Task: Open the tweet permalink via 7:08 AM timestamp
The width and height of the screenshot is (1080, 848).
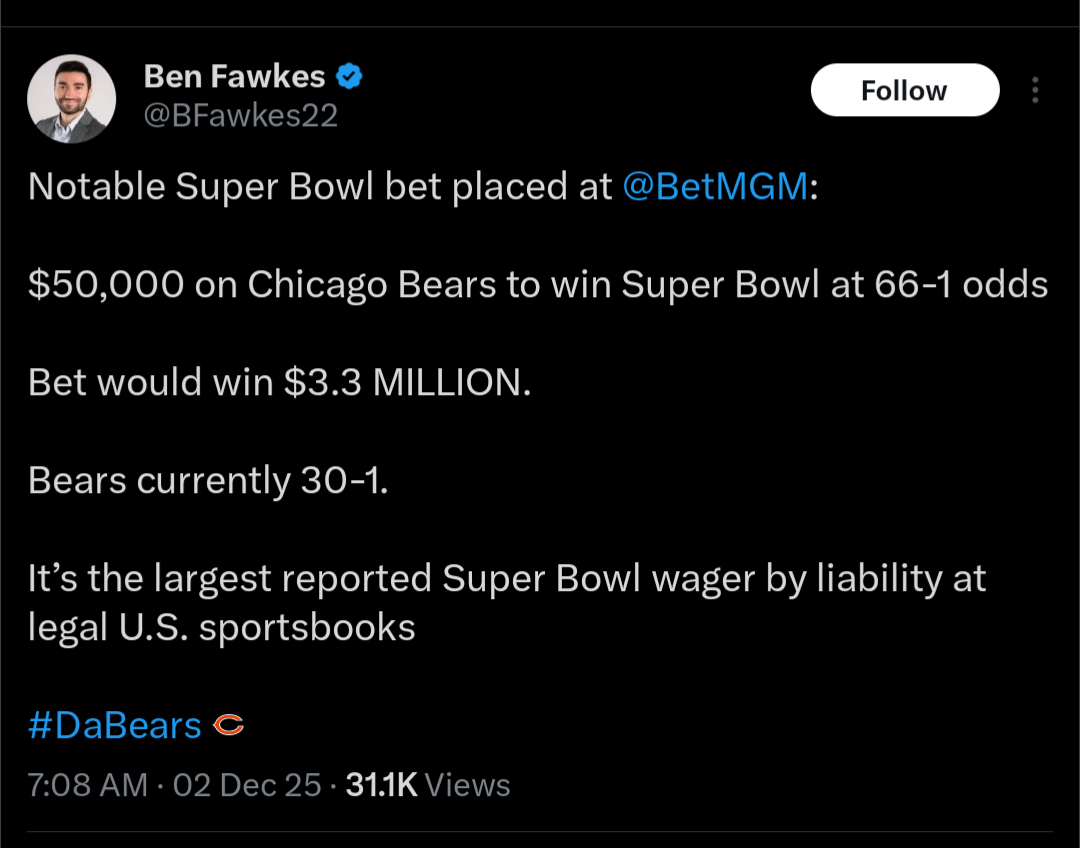Action: [88, 785]
